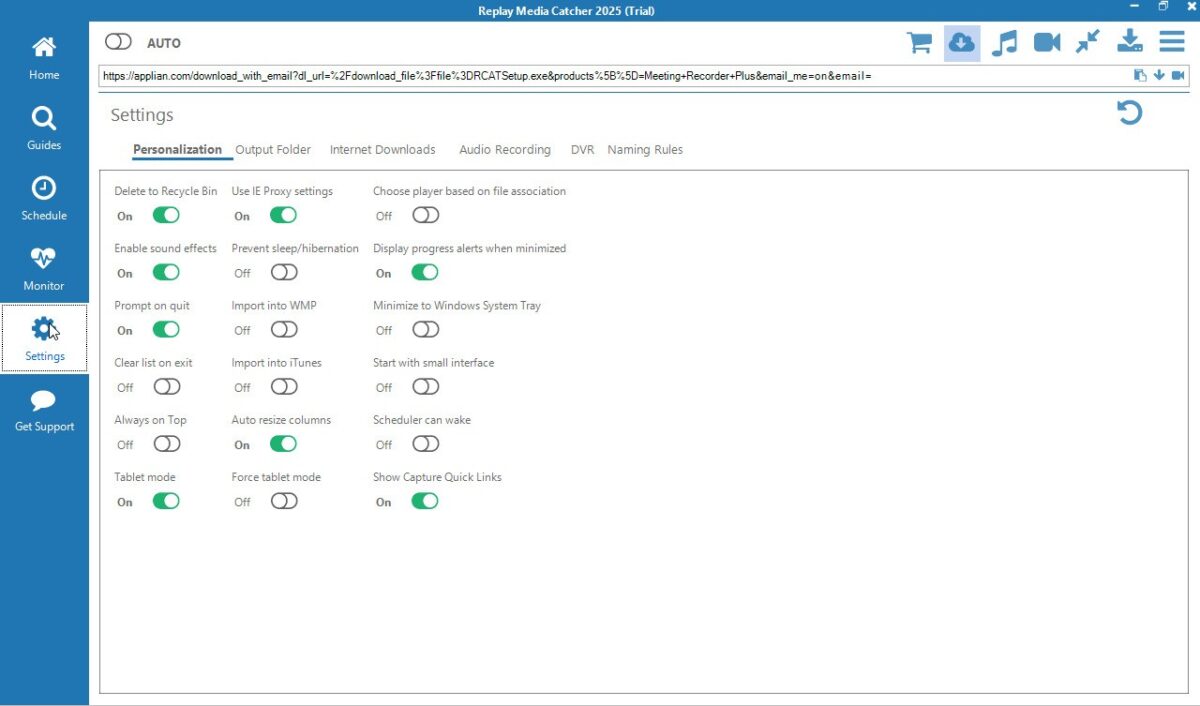Minimize the application window
Viewport: 1200px width, 706px height.
point(1134,6)
